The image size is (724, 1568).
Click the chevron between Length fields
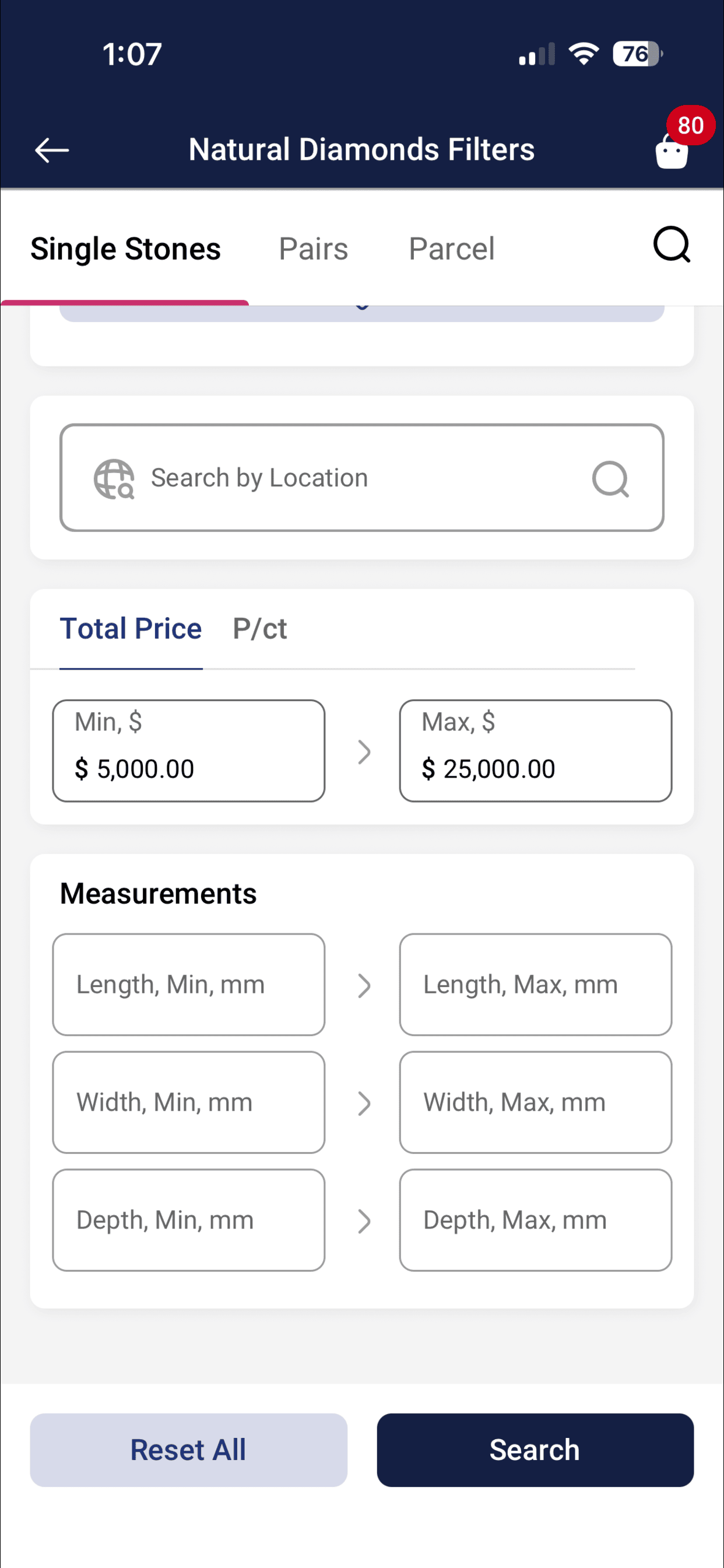tap(363, 985)
